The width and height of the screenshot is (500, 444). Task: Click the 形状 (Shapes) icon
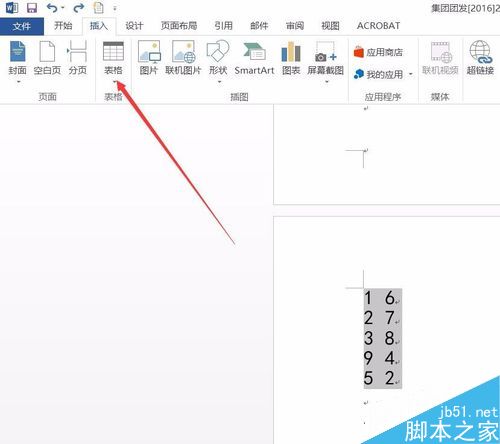click(218, 51)
